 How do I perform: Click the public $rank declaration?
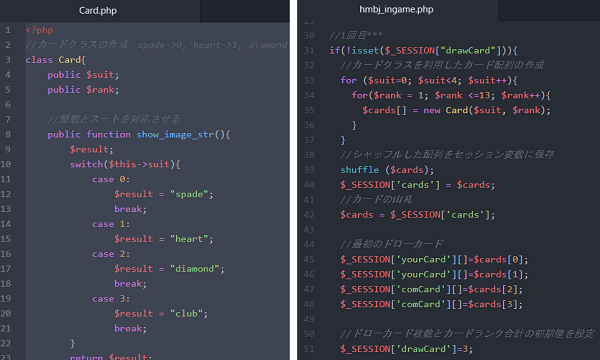click(x=83, y=90)
